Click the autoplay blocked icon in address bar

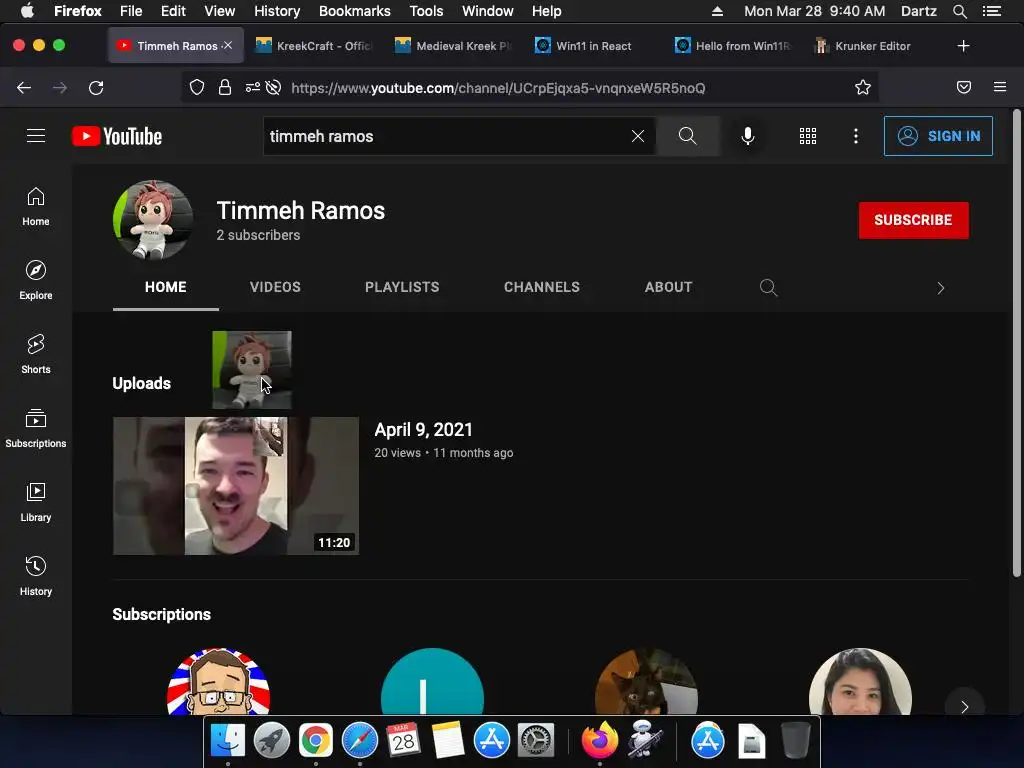click(x=274, y=88)
